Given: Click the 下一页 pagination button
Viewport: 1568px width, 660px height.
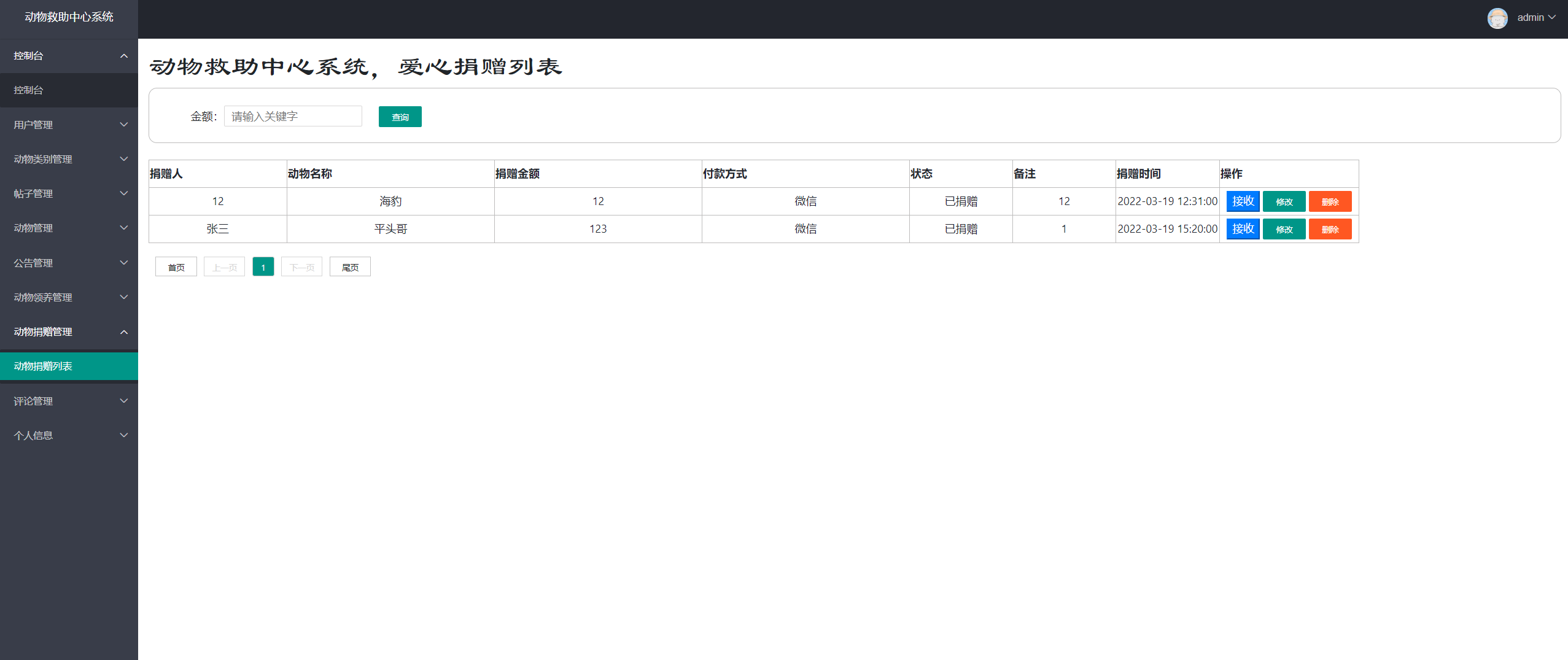Looking at the screenshot, I should [x=301, y=267].
